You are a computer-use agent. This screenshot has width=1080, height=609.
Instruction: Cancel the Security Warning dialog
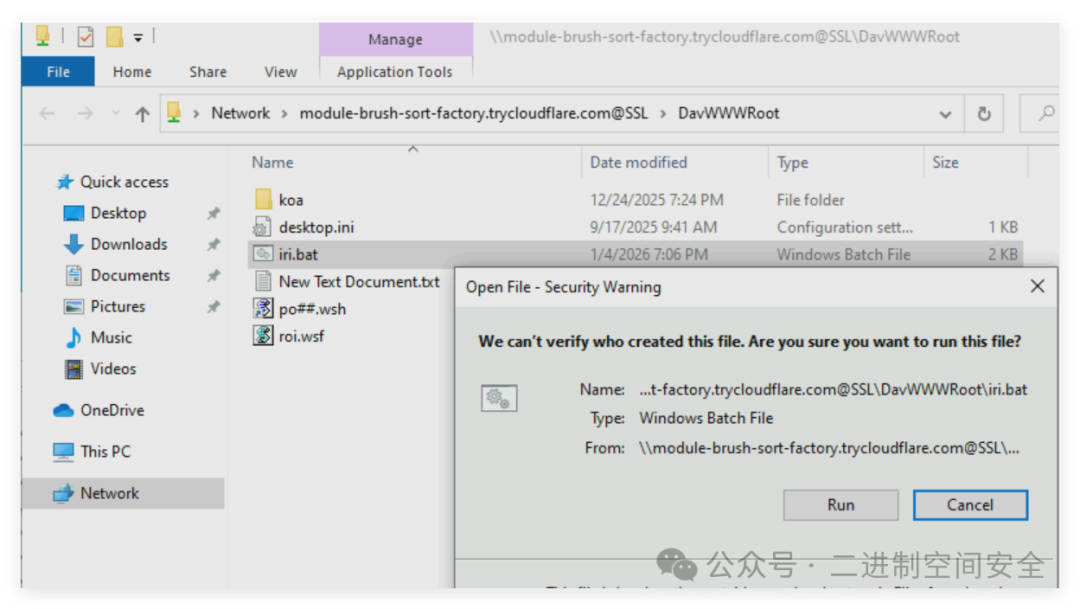[970, 505]
